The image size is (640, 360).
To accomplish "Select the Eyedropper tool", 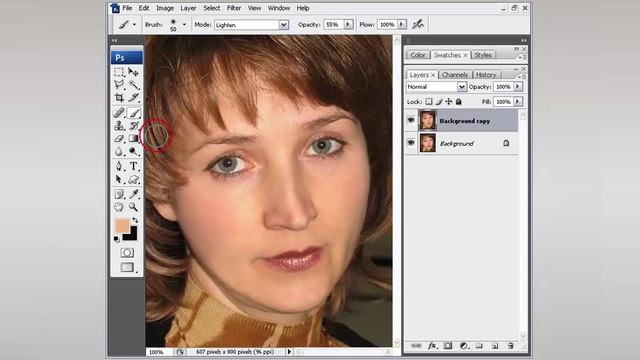I will [x=133, y=194].
